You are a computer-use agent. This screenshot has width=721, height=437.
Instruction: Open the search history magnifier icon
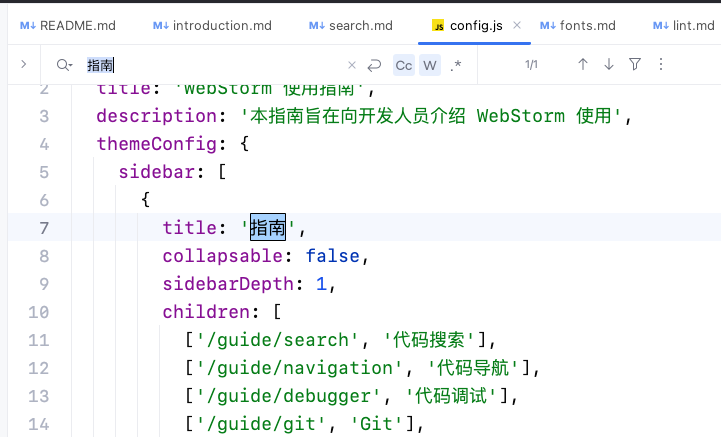click(64, 65)
